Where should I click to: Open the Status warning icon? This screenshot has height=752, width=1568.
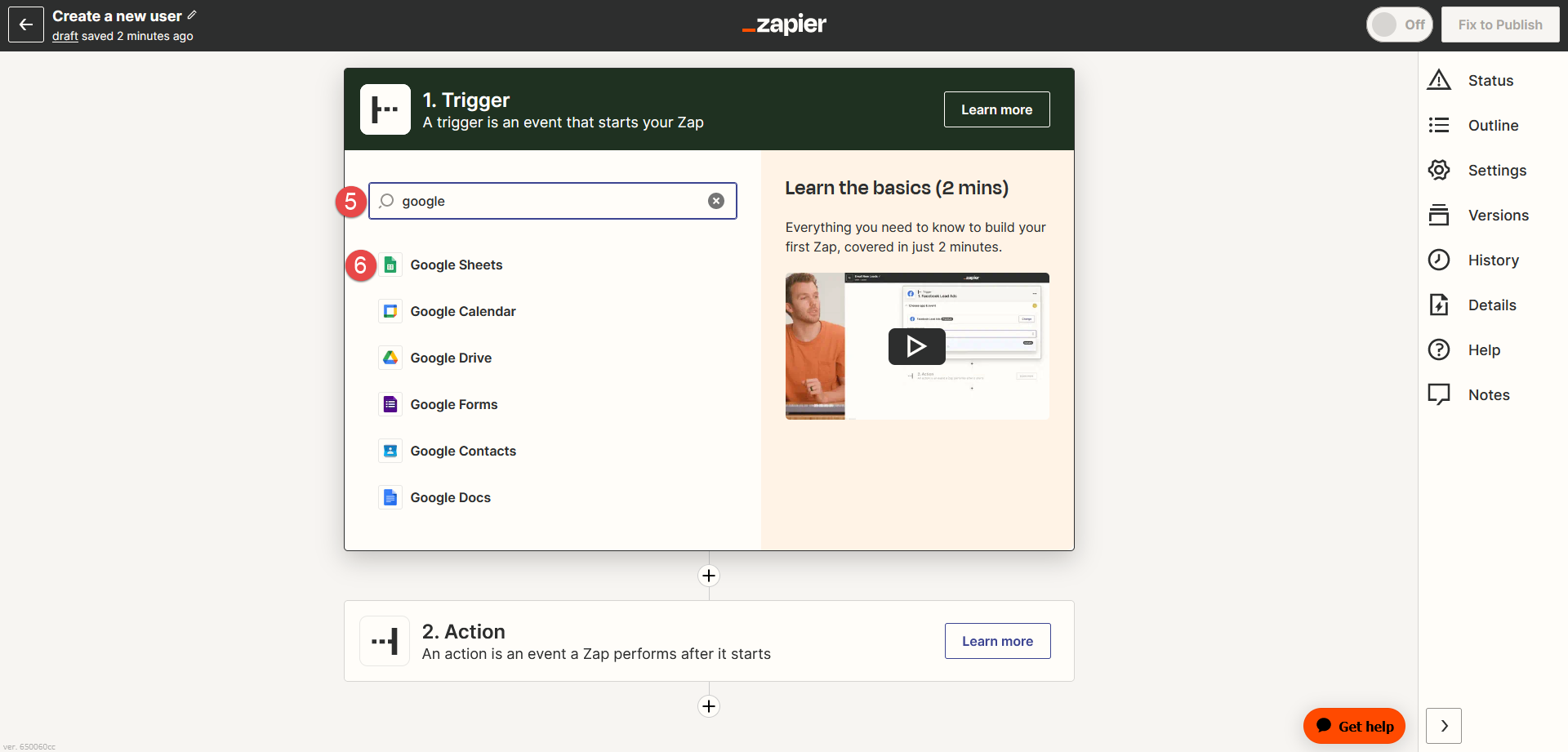tap(1439, 80)
